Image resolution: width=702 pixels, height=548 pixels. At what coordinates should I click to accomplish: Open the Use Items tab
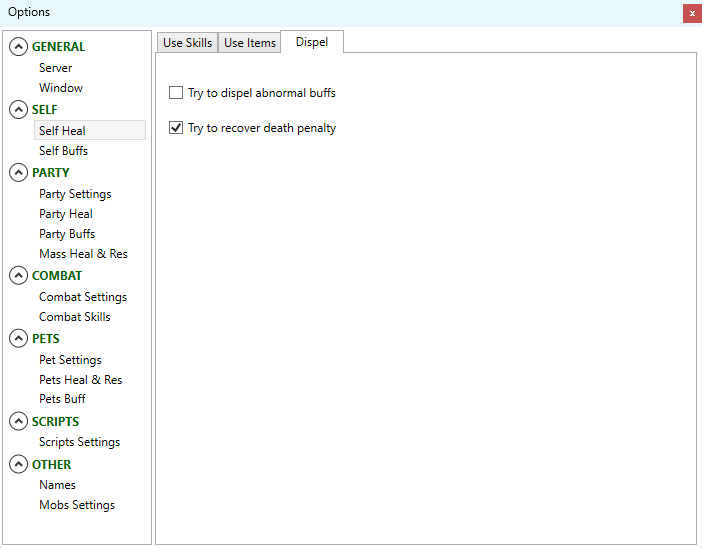click(249, 43)
